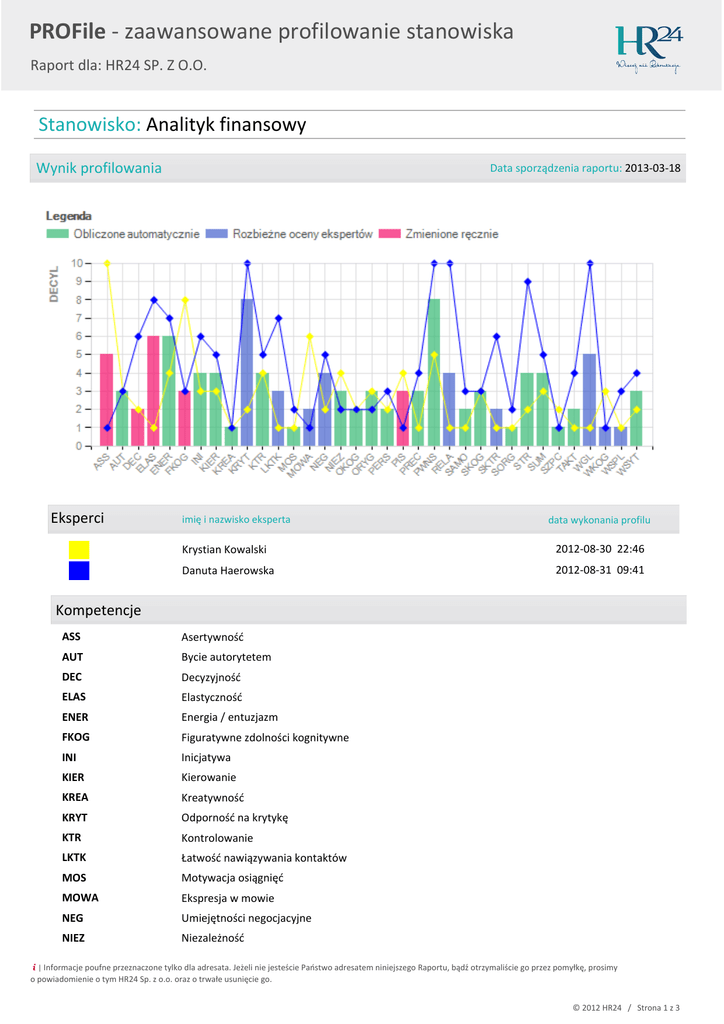Click the red info icon in the footer
The height and width of the screenshot is (1024, 724).
(35, 967)
